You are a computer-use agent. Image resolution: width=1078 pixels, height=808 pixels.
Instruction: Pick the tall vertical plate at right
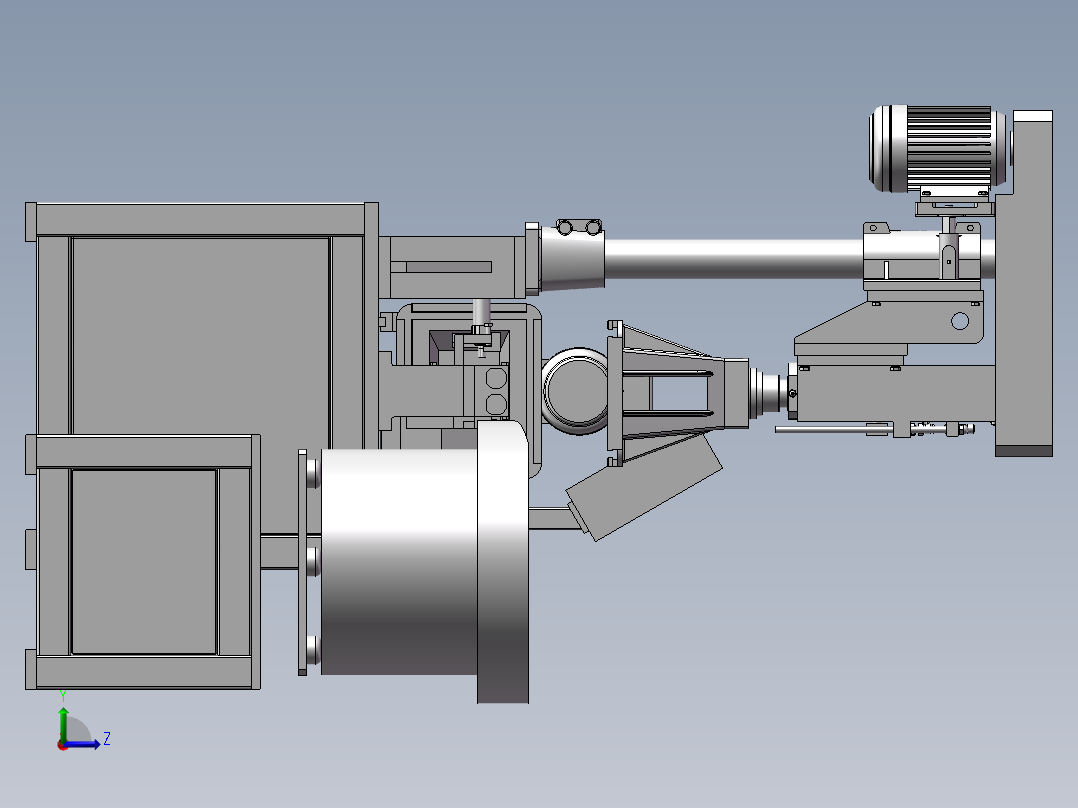pyautogui.click(x=1024, y=283)
